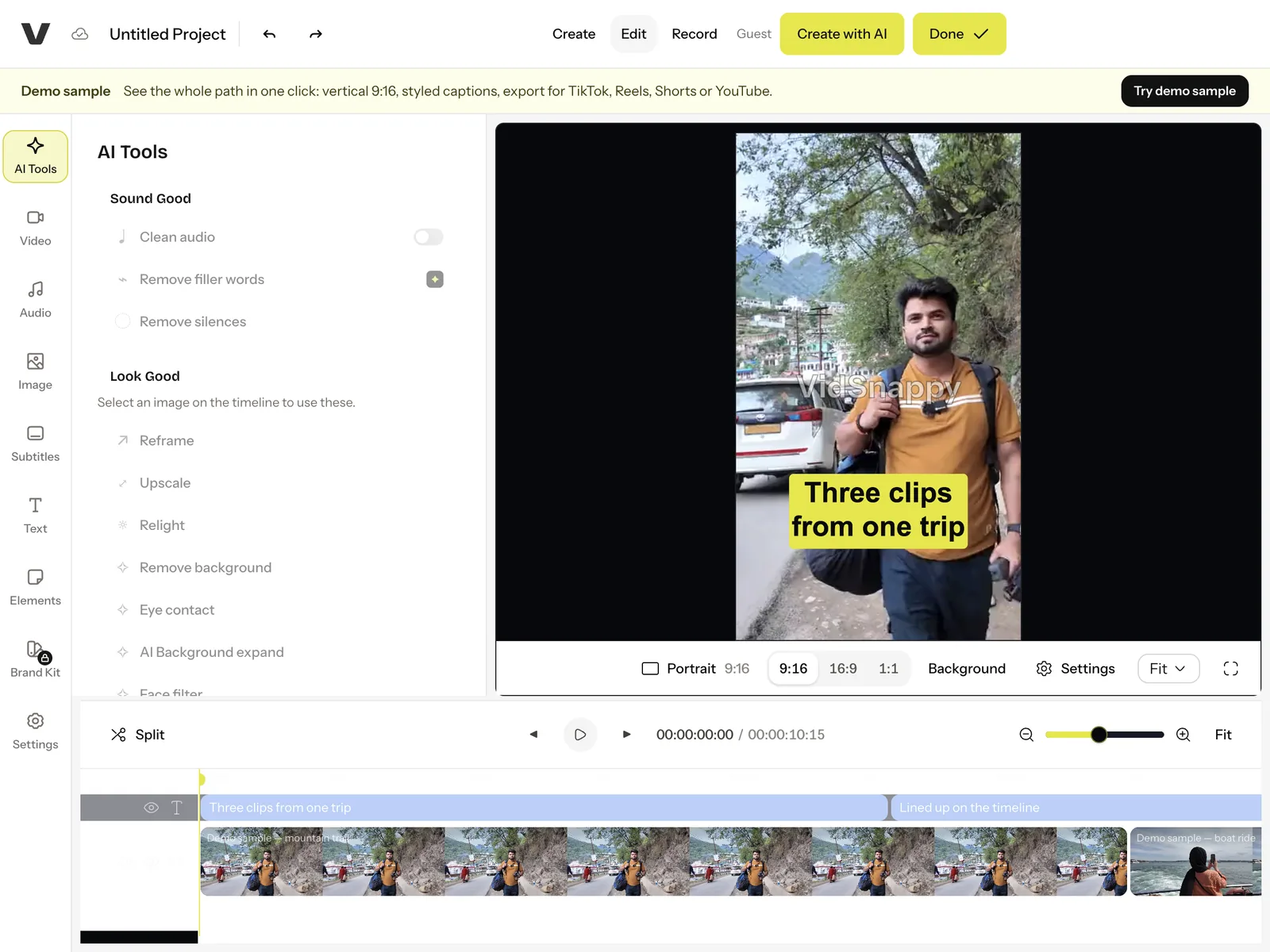Open the Fit zoom dropdown in preview
This screenshot has height=952, width=1270.
pyautogui.click(x=1168, y=669)
